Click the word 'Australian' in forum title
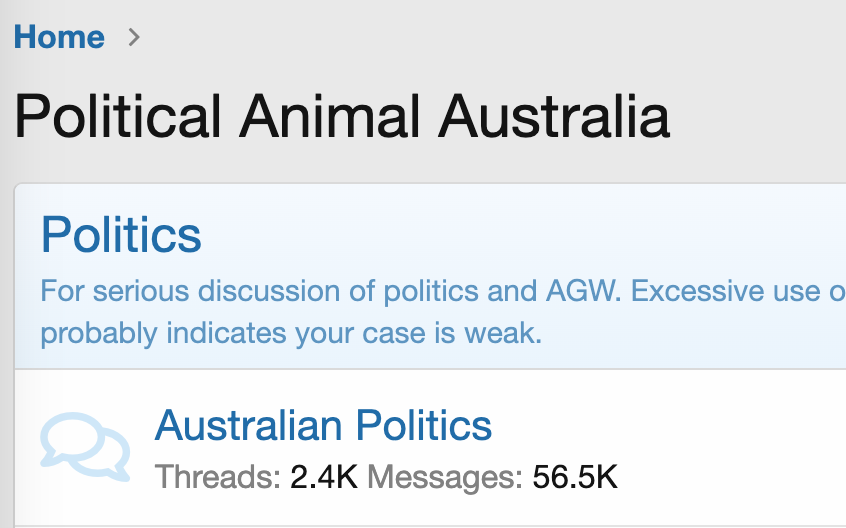This screenshot has height=528, width=846. pyautogui.click(x=247, y=426)
